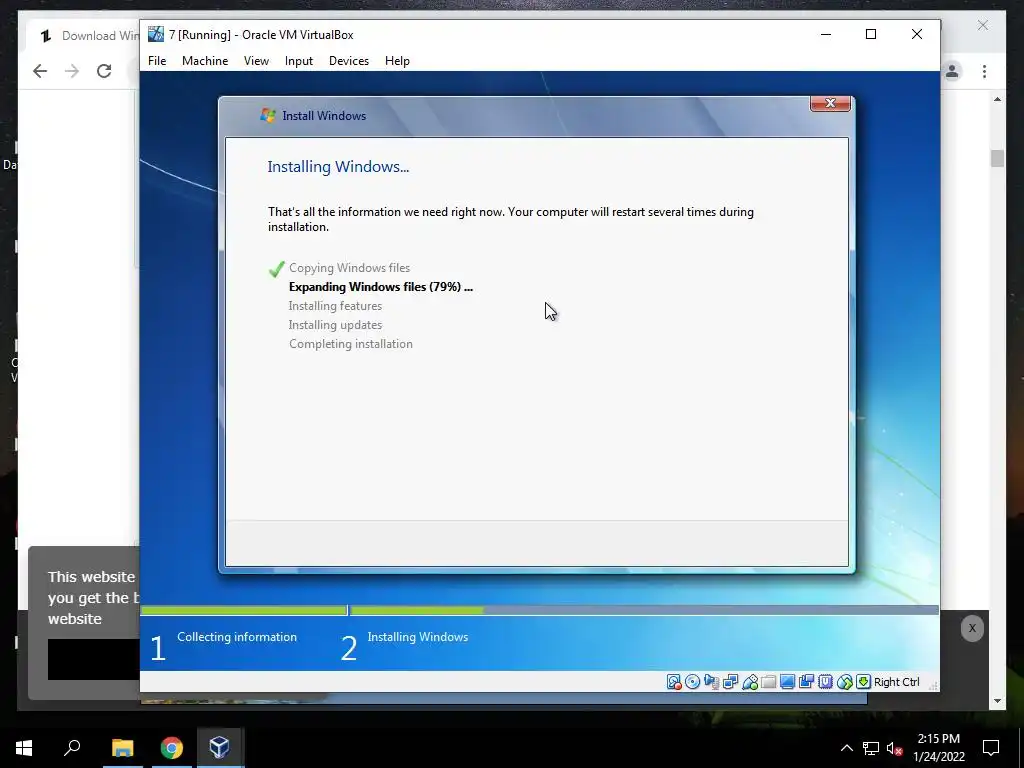Open the Machine menu
The image size is (1024, 768).
(x=205, y=61)
